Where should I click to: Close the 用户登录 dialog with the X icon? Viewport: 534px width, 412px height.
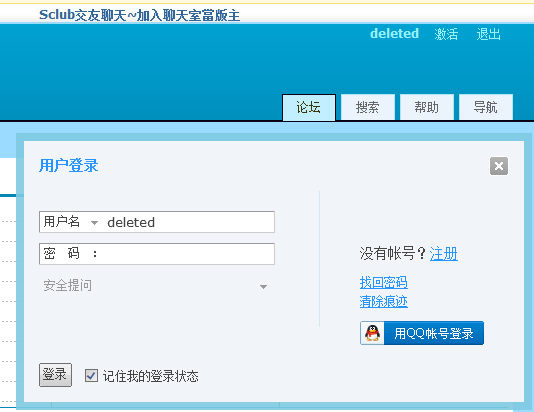pyautogui.click(x=499, y=166)
